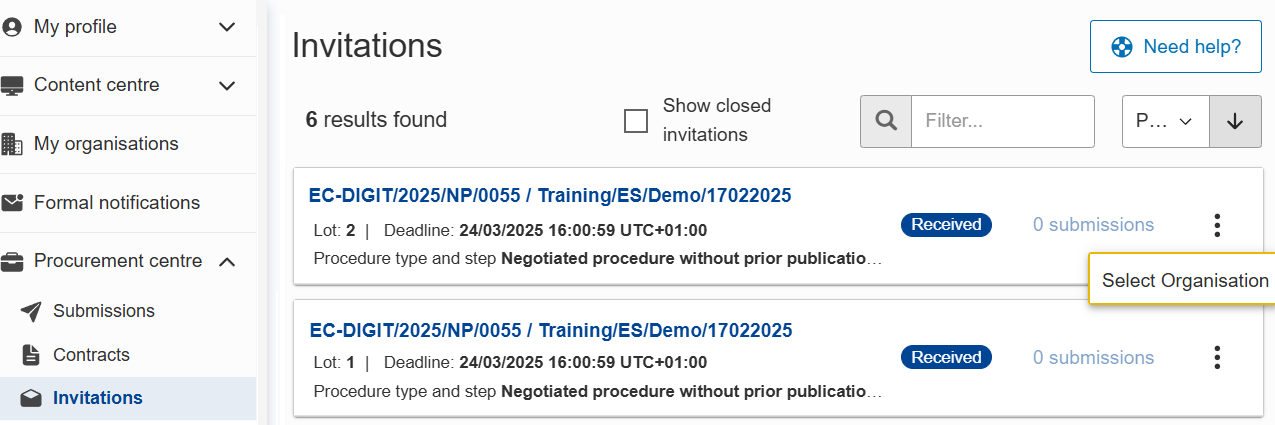
Task: Click the Formal notifications envelope icon
Action: tap(12, 203)
